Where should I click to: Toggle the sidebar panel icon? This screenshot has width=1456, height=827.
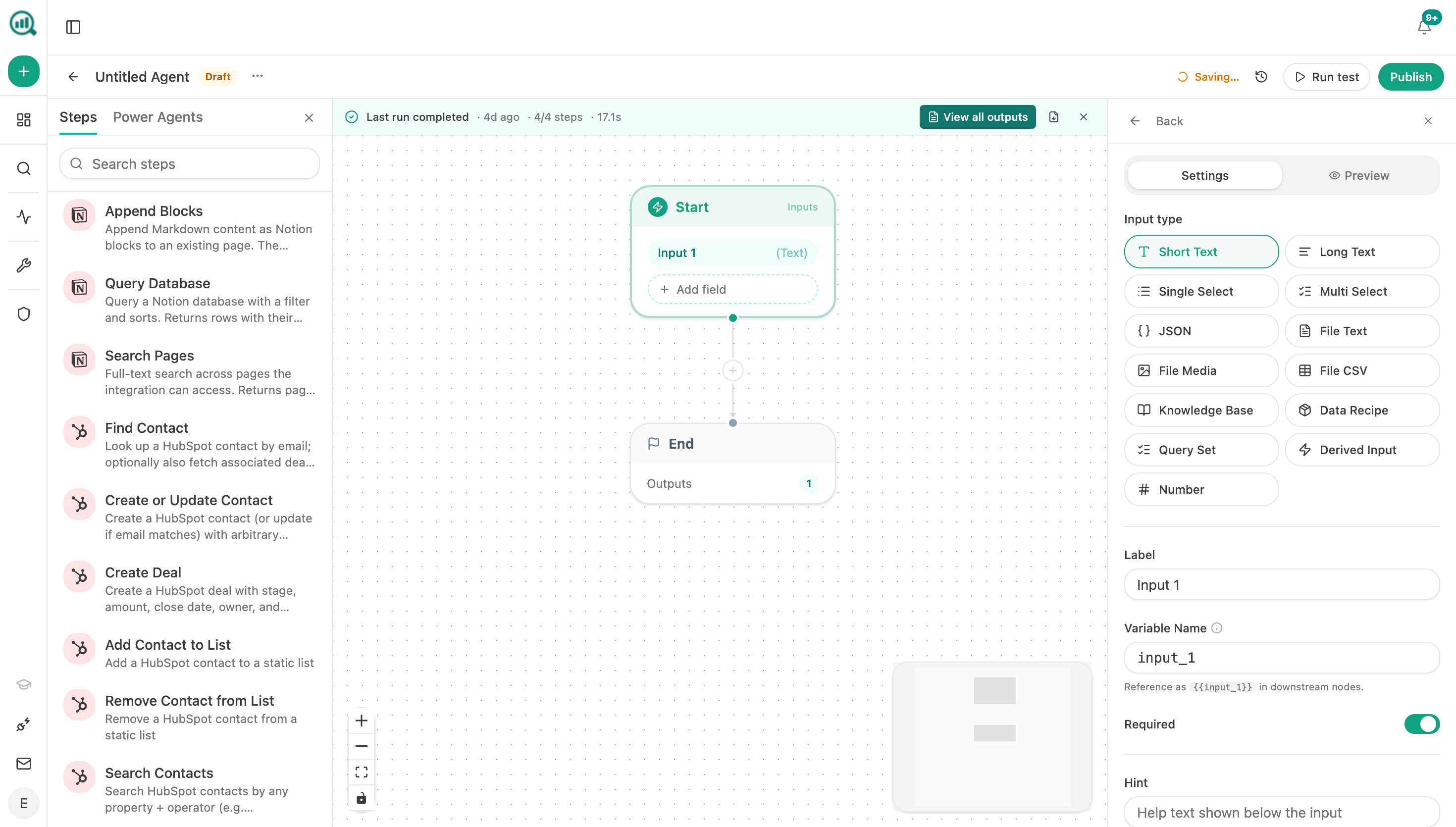73,27
